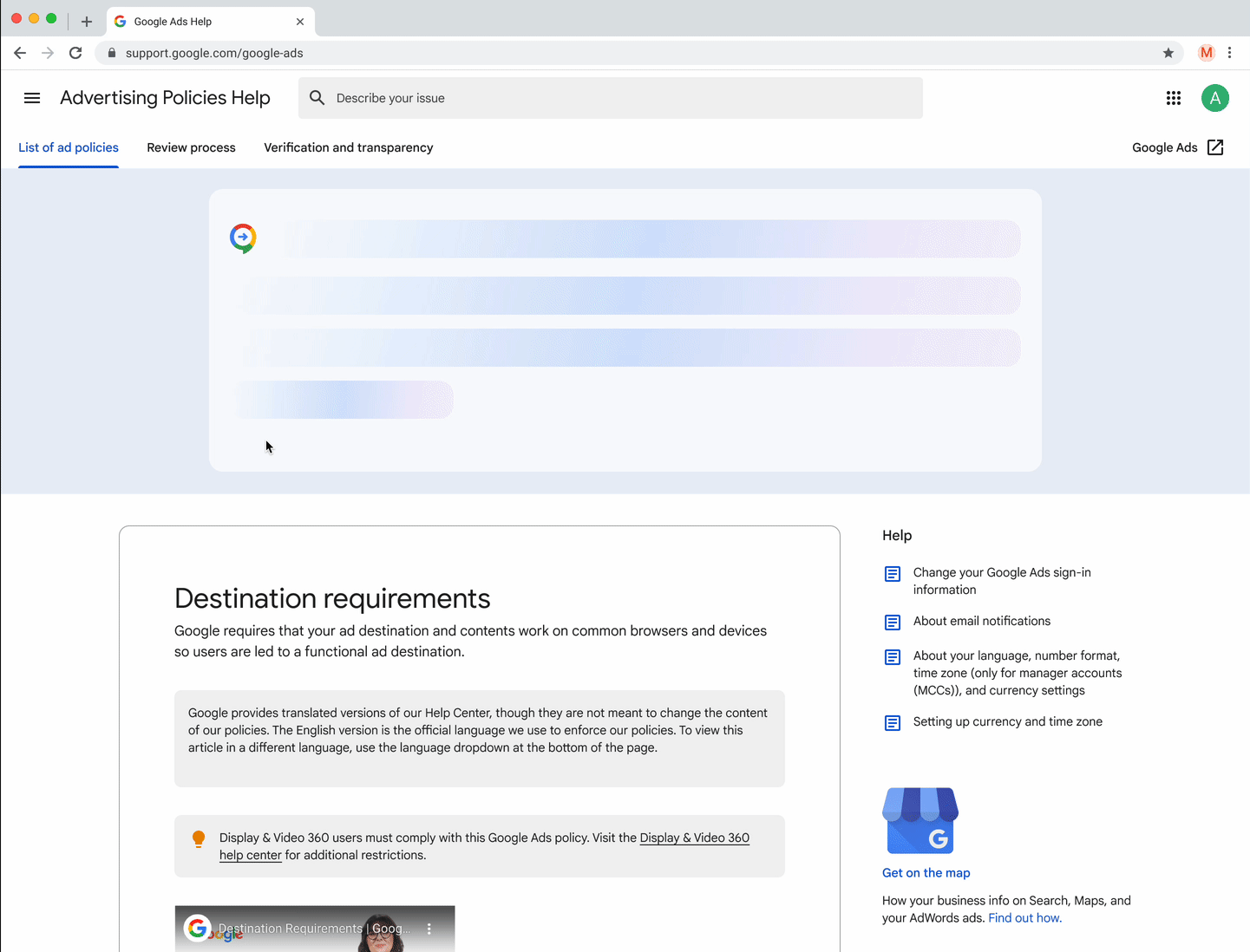Click the Destination requirements heading
This screenshot has height=952, width=1250.
332,598
